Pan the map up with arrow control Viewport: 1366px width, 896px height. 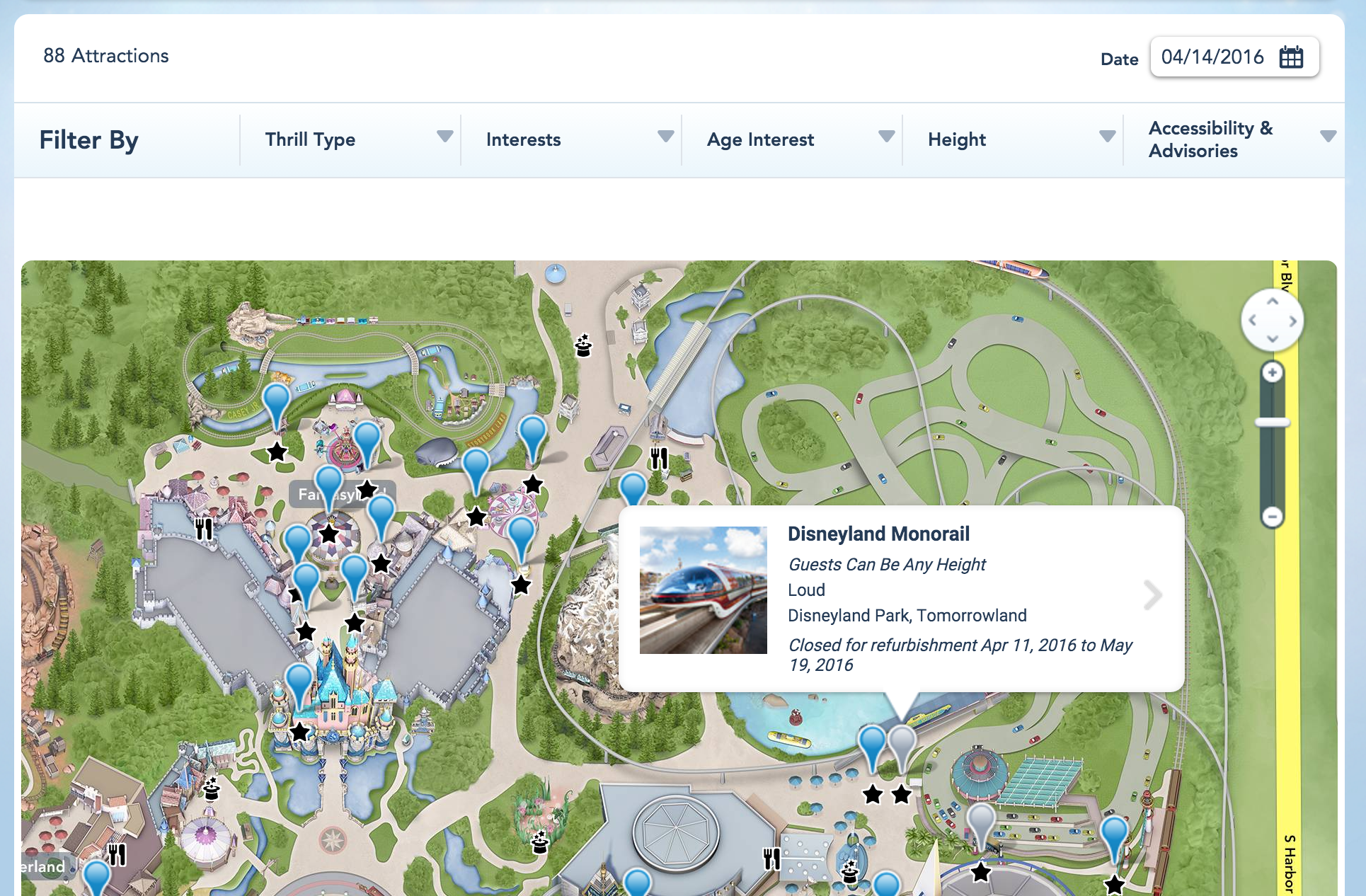pos(1273,302)
